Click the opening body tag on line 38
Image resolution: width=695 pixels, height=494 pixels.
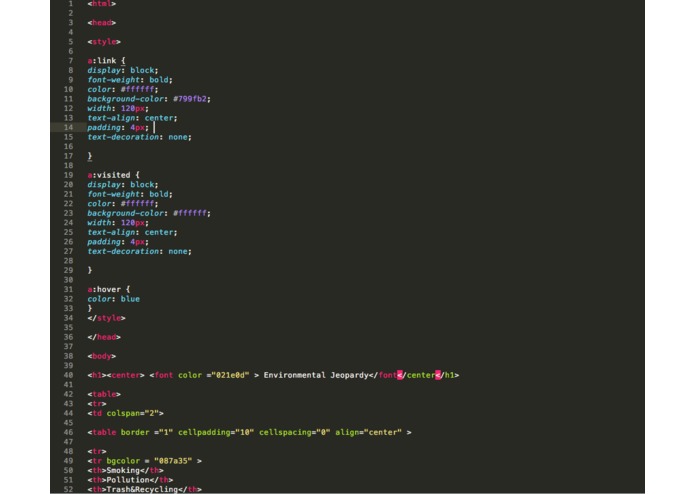[x=102, y=356]
